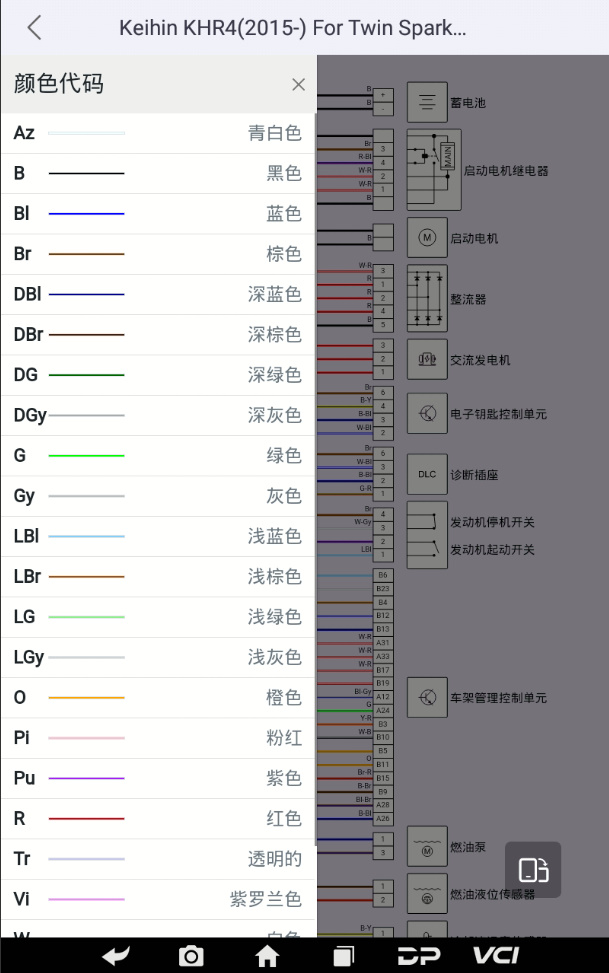Select the Br 棕色 color row
Viewport: 609px width, 973px height.
[158, 254]
